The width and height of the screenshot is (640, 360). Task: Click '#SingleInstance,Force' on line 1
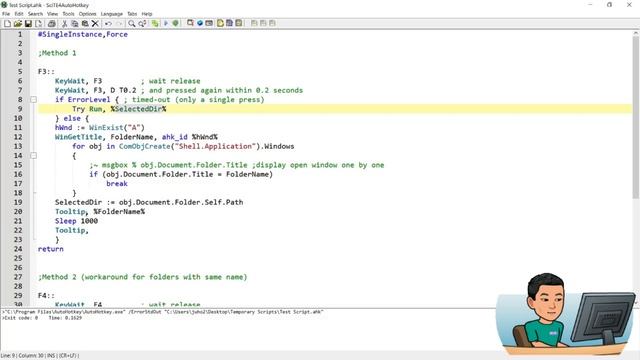point(83,34)
